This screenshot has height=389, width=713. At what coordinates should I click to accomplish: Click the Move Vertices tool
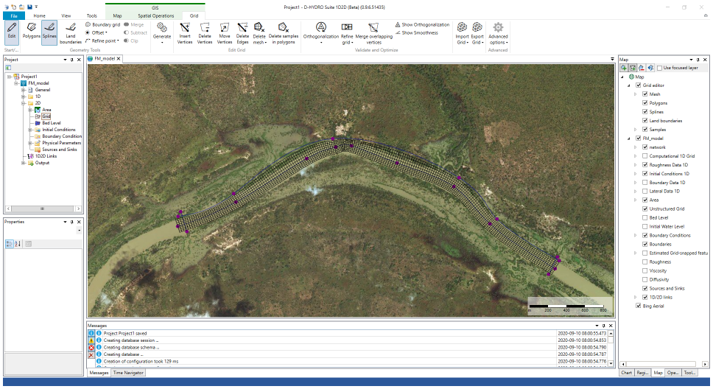pyautogui.click(x=225, y=33)
